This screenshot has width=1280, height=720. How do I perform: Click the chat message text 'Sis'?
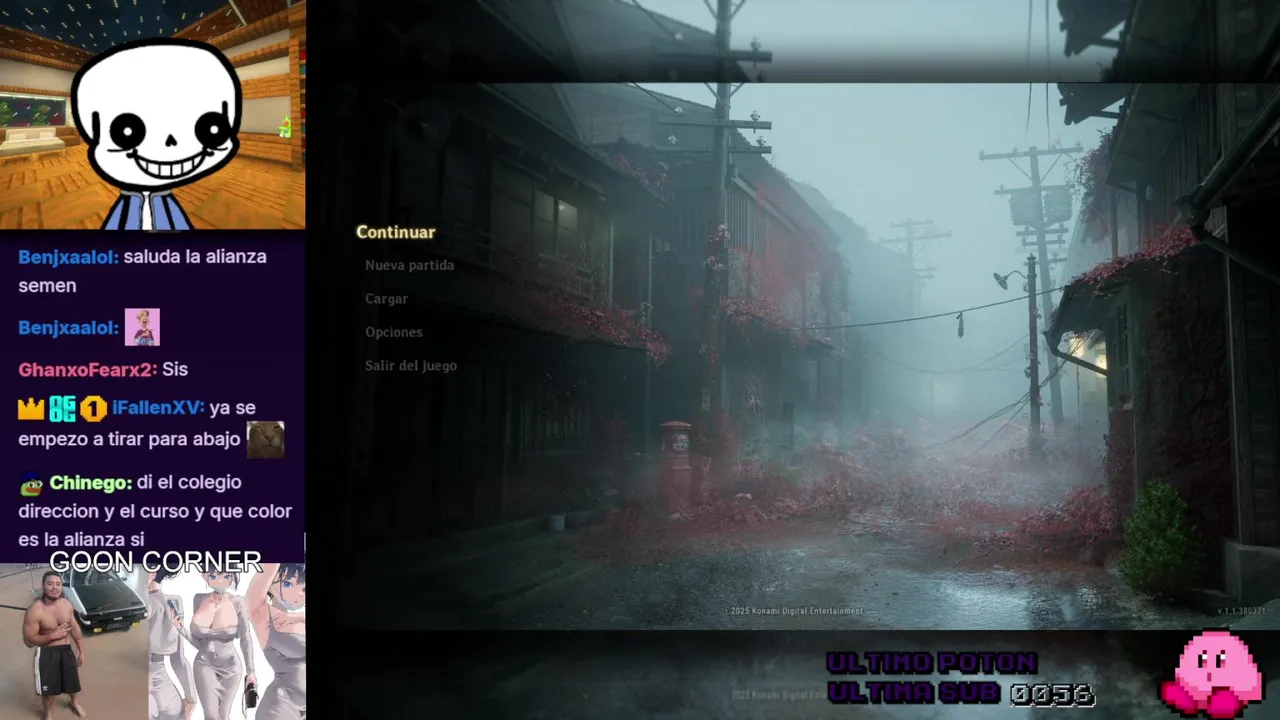pos(175,369)
